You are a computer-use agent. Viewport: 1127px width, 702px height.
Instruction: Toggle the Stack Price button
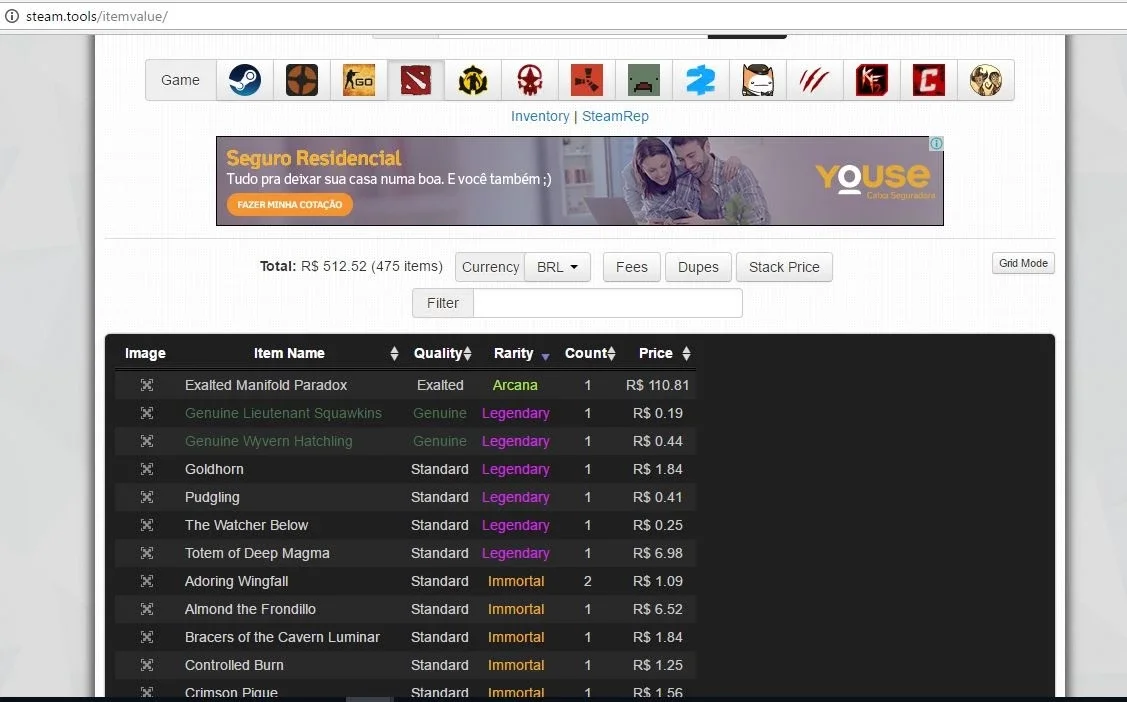(784, 267)
